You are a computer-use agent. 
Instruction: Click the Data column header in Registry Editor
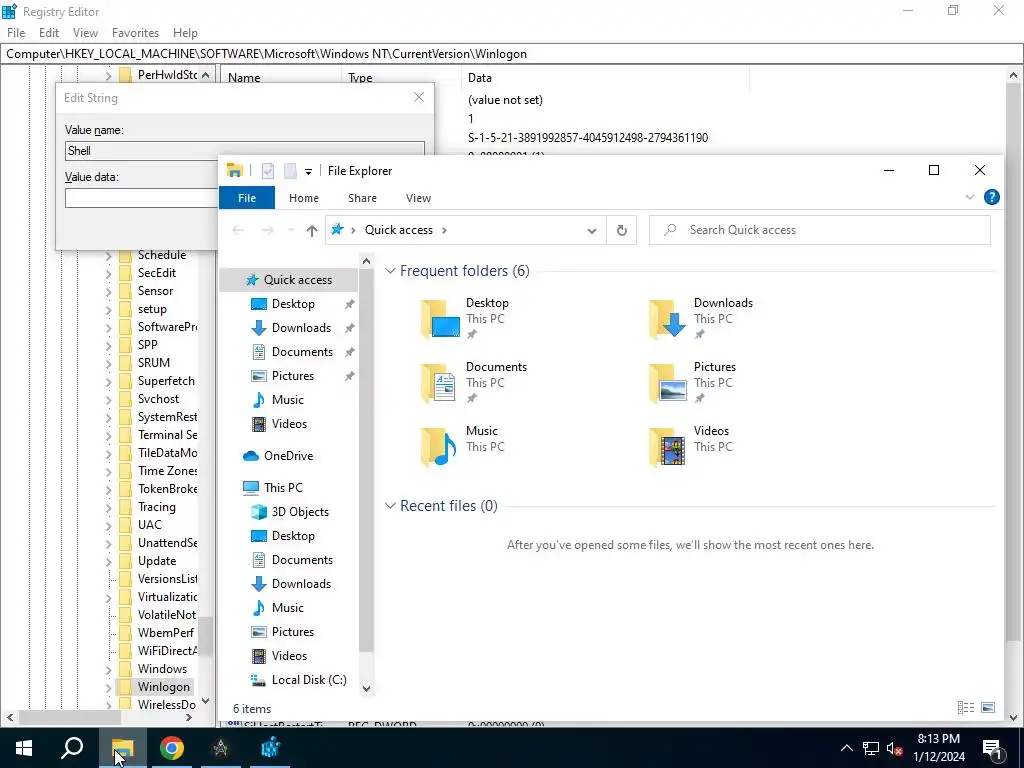coord(605,78)
